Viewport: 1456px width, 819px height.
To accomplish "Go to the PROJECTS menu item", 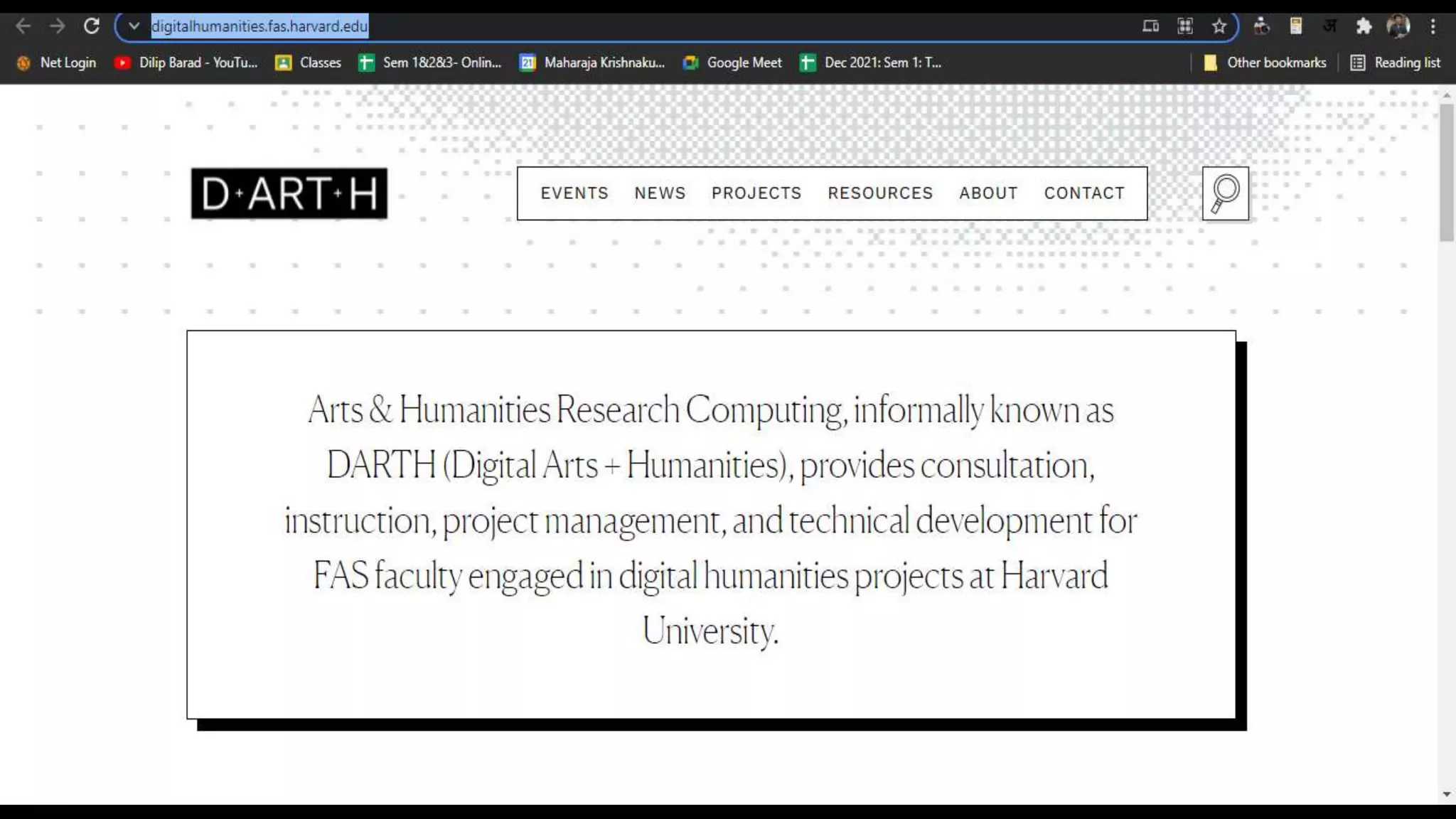I will point(756,193).
